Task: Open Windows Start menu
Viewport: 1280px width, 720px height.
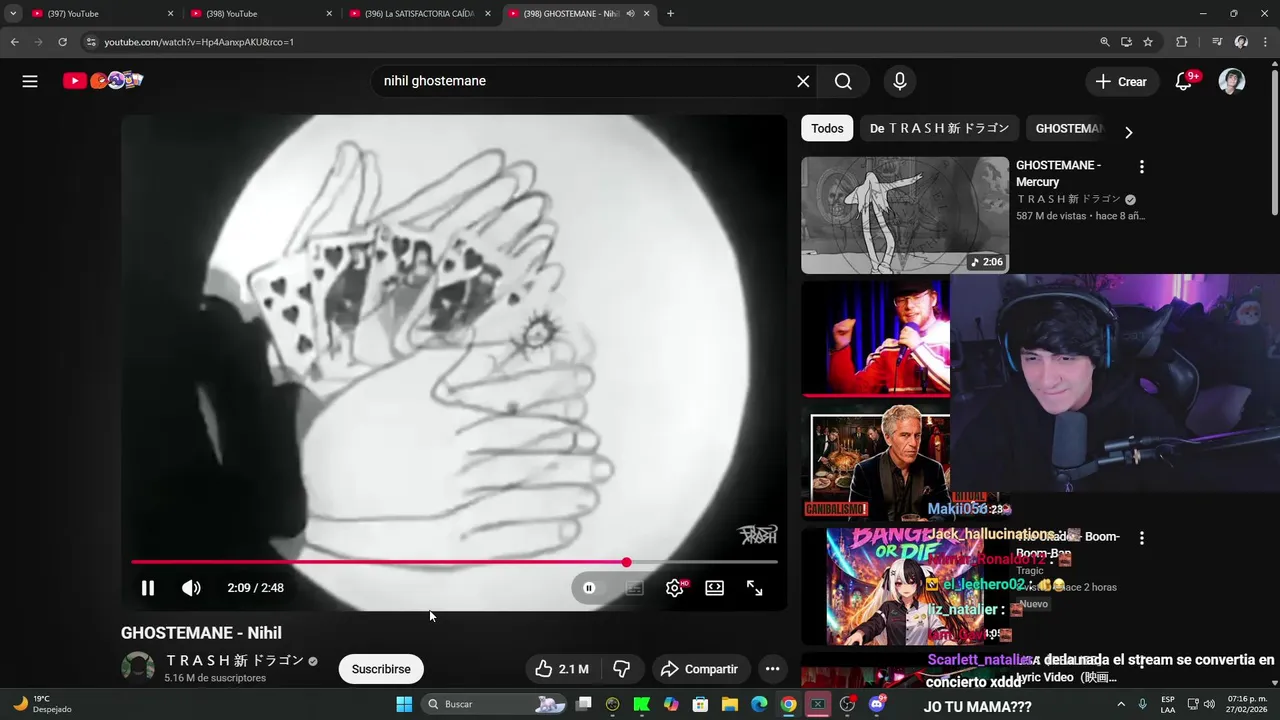Action: tap(404, 704)
